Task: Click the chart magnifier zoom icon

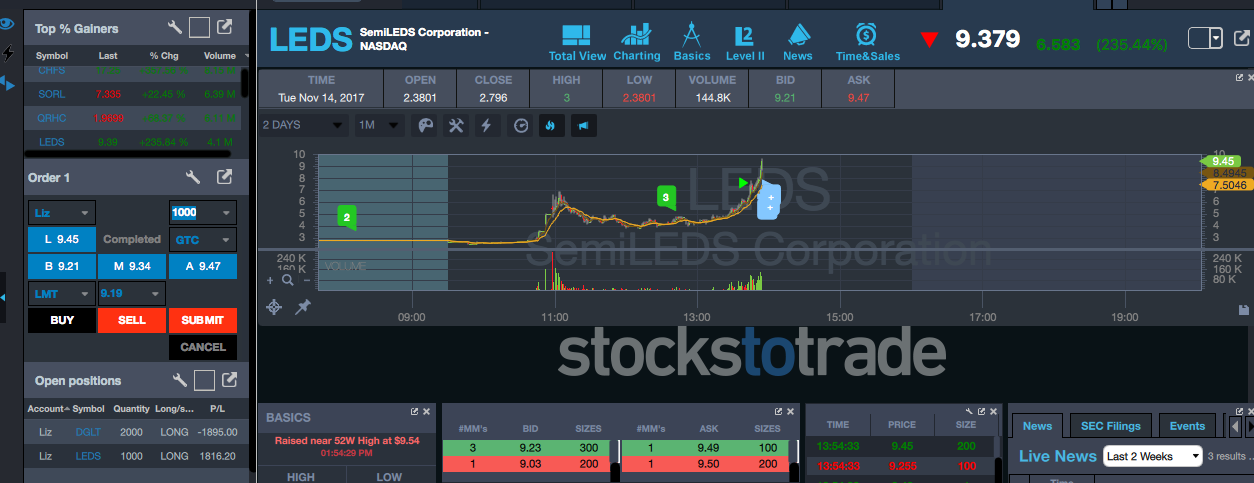Action: coord(288,280)
